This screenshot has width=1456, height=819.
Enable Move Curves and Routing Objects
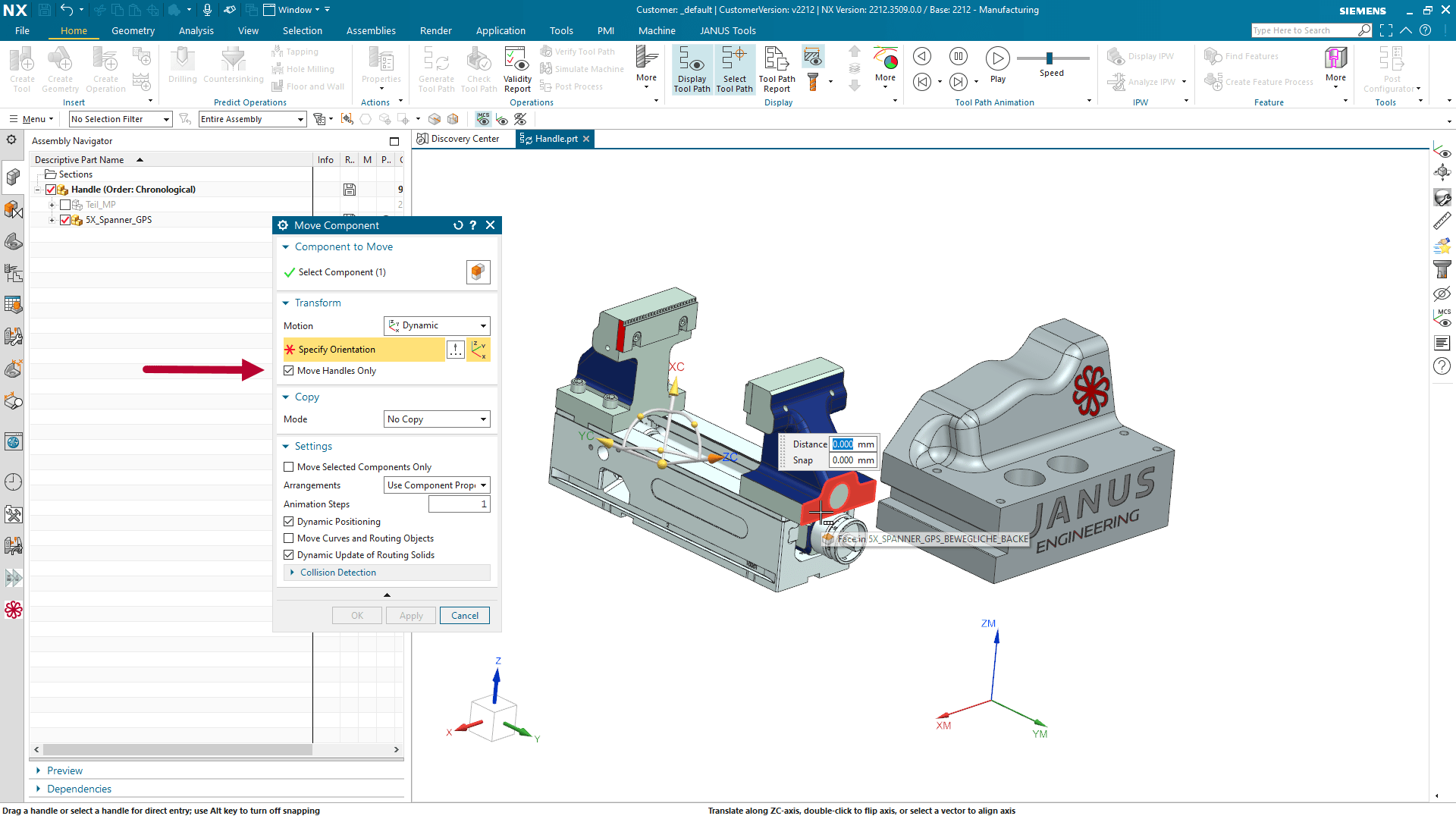coord(289,538)
